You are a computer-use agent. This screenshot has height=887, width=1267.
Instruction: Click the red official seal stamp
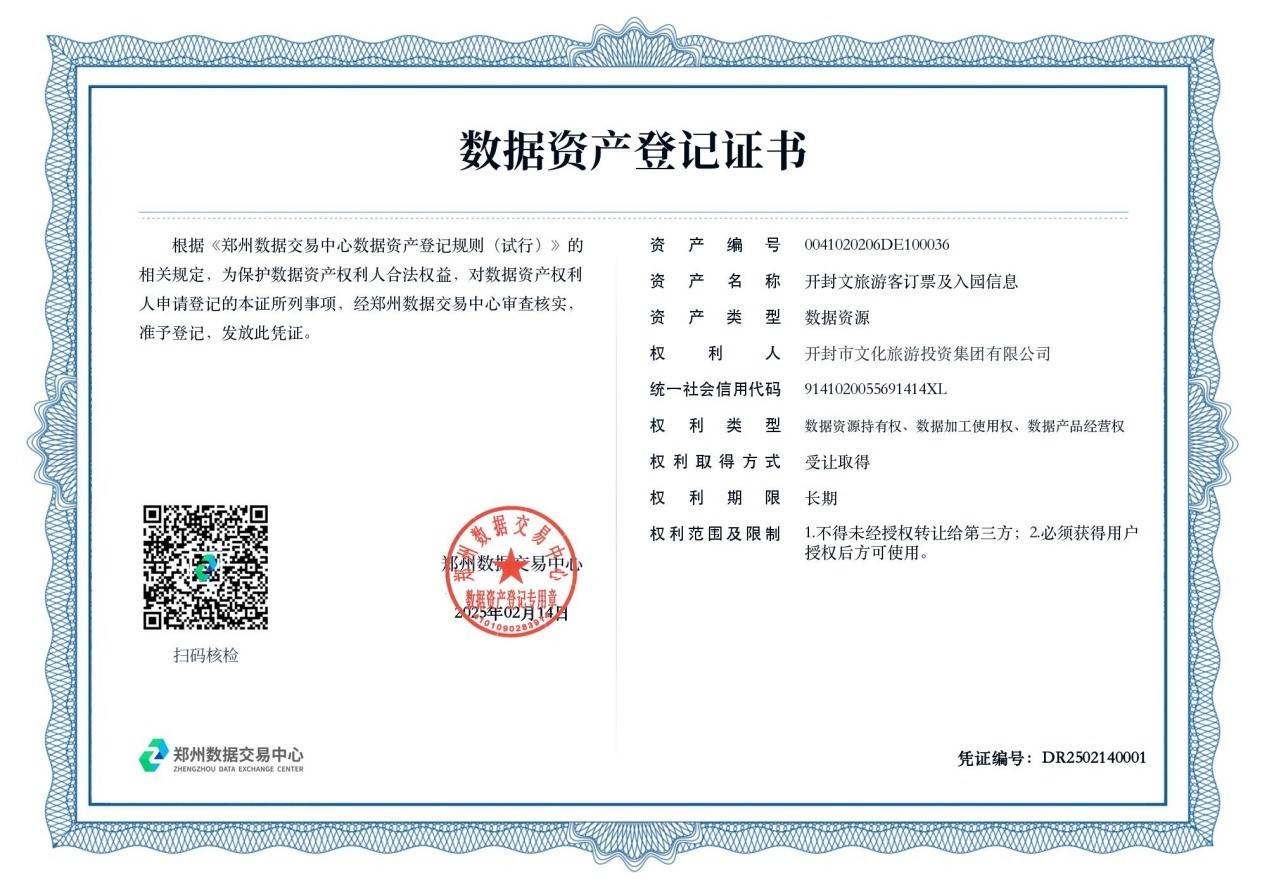[x=511, y=570]
